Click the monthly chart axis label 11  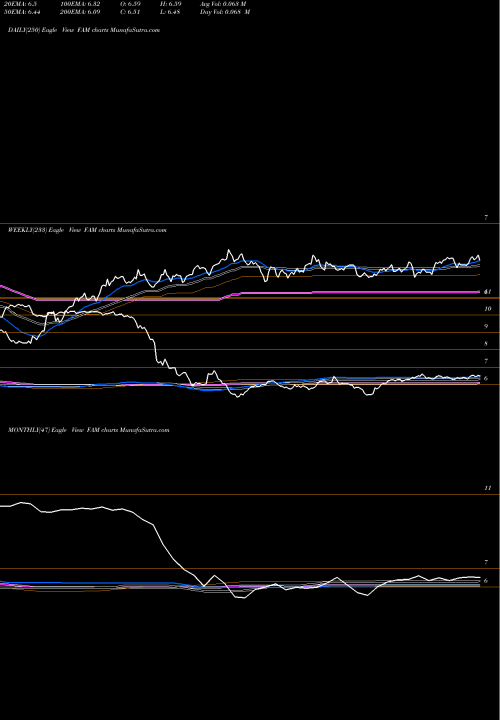pos(488,488)
